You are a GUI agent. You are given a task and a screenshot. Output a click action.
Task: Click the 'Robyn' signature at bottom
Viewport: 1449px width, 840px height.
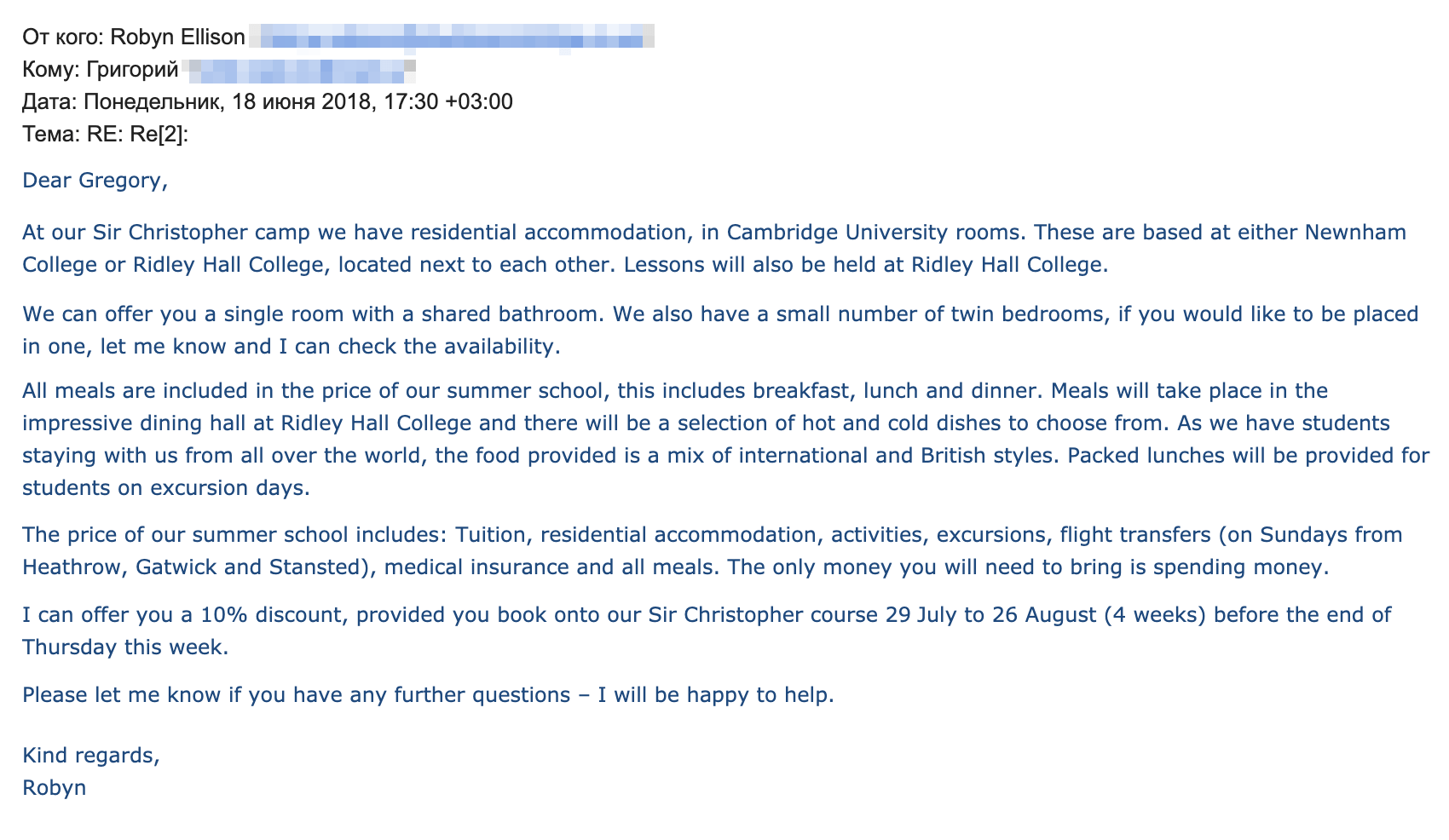[x=55, y=787]
